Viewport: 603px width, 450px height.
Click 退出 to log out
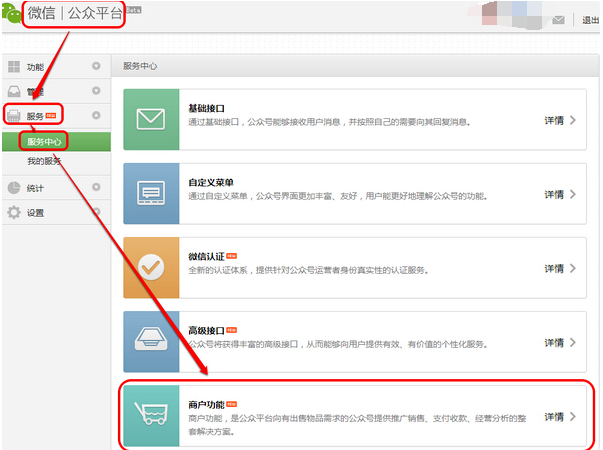590,20
